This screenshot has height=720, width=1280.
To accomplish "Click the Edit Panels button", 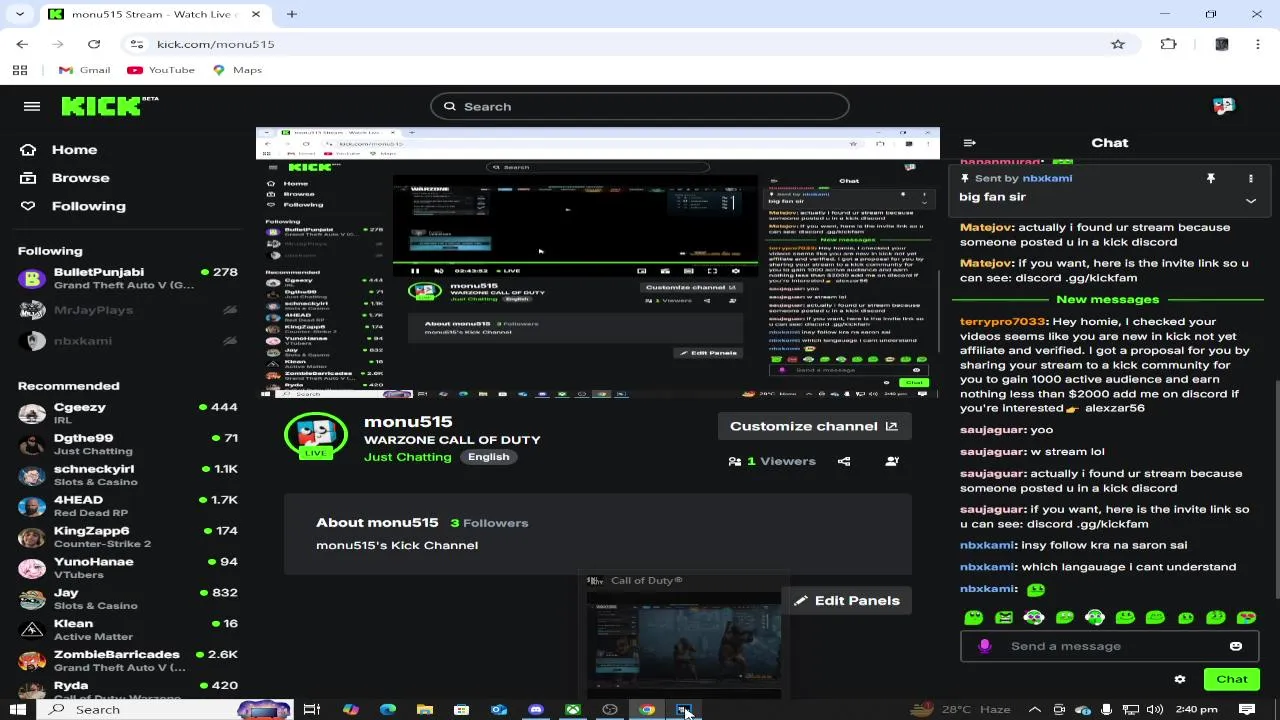I will pos(846,601).
